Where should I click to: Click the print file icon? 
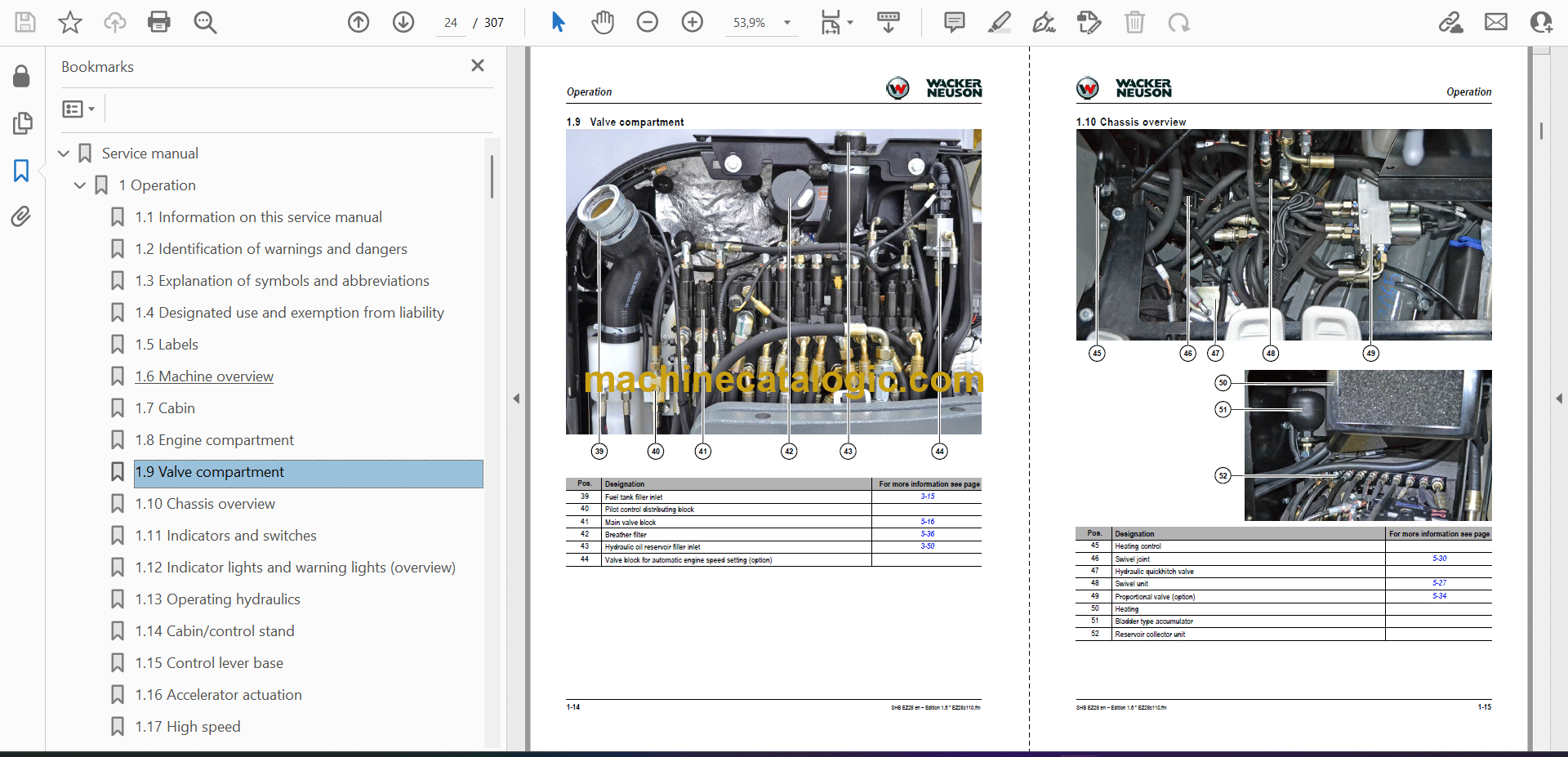(x=159, y=22)
